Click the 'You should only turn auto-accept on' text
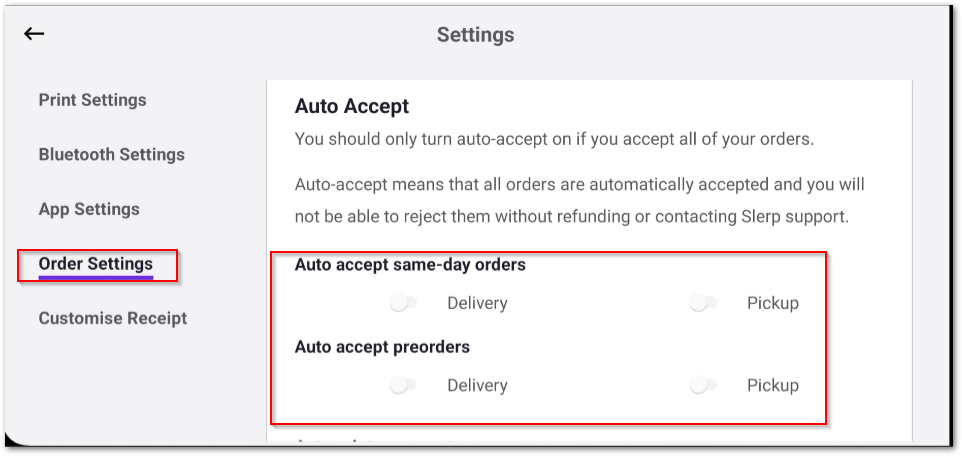Viewport: 962px width, 456px height. point(554,139)
